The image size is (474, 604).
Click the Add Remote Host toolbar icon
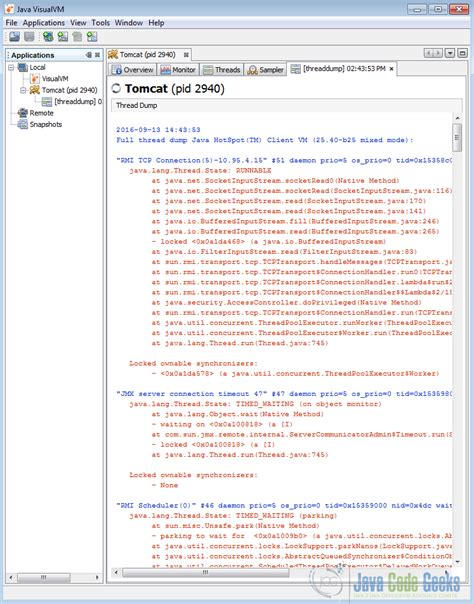click(62, 37)
